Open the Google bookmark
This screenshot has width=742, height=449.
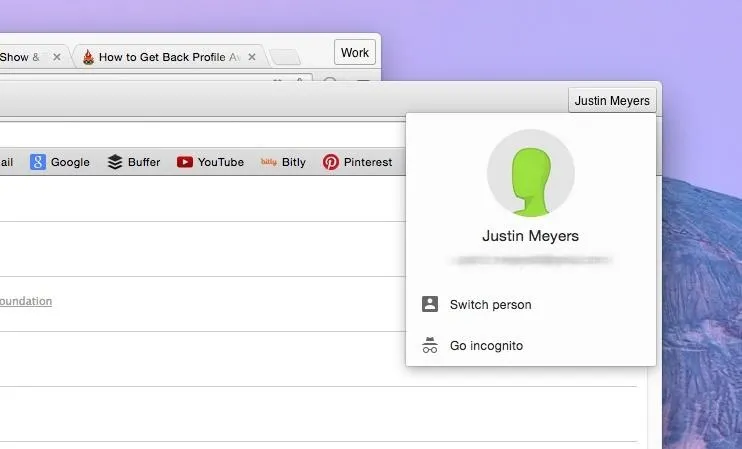[x=60, y=162]
